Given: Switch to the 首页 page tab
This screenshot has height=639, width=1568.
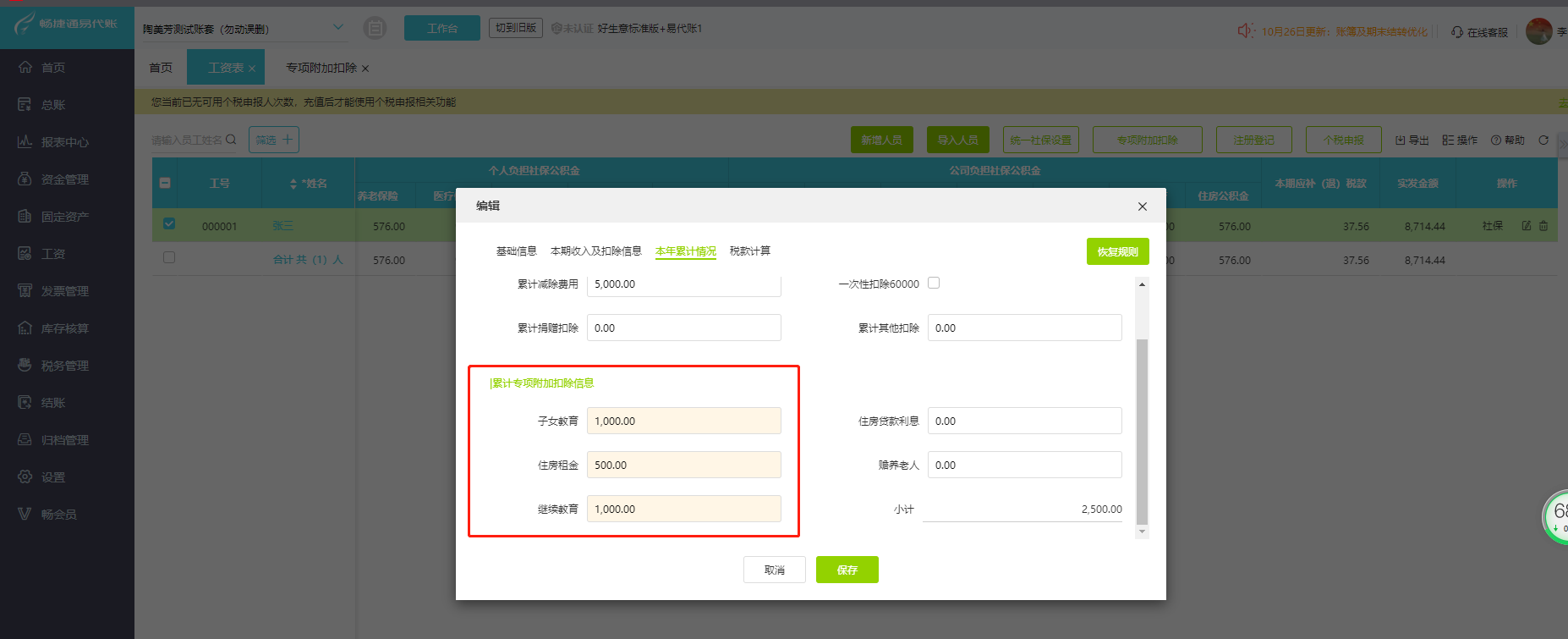Looking at the screenshot, I should coord(161,68).
